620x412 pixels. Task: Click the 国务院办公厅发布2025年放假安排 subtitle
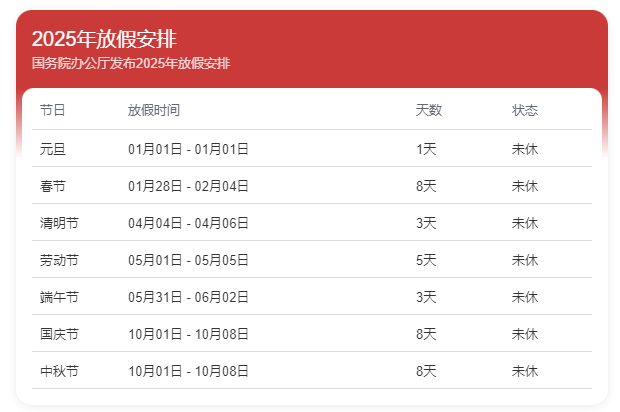coord(131,64)
